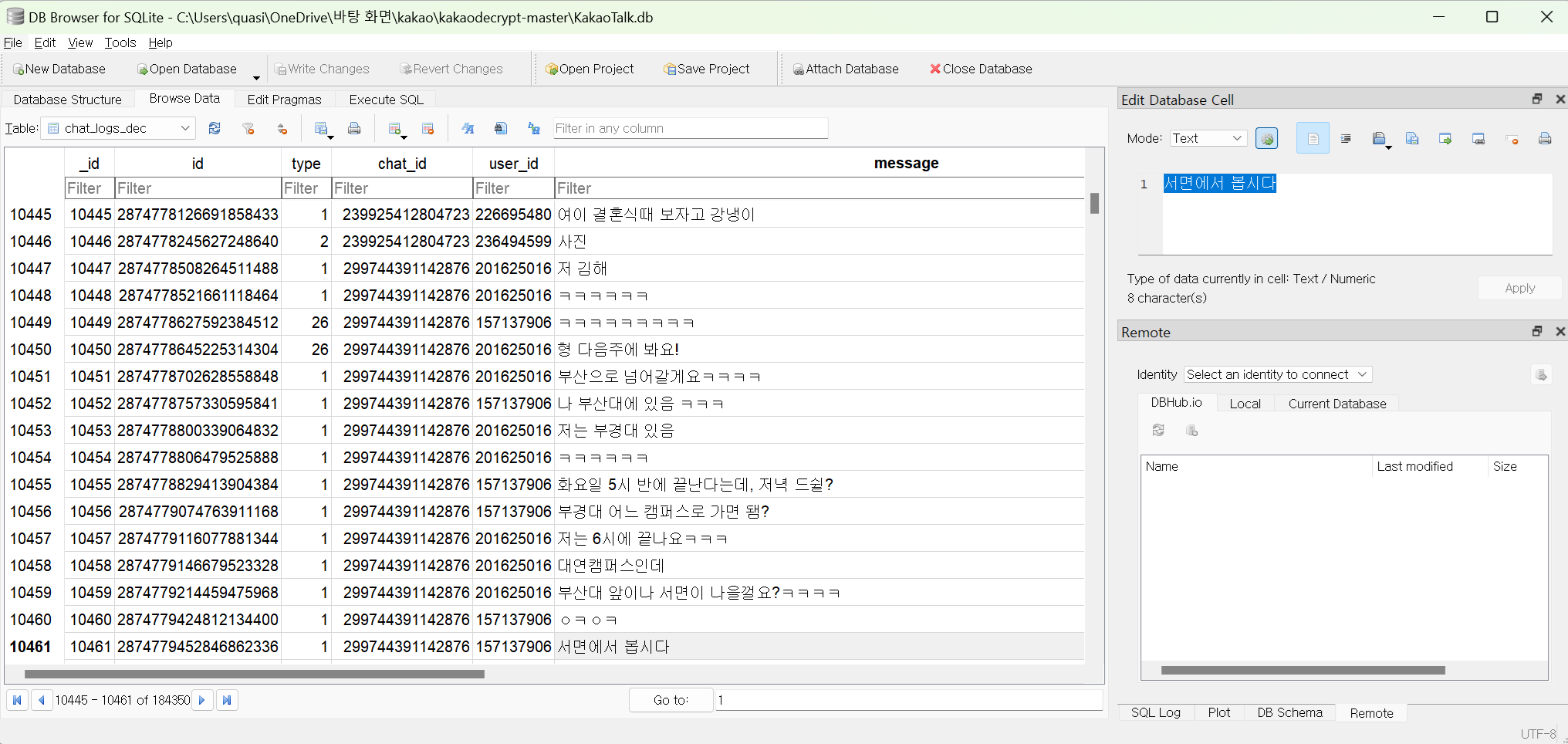Image resolution: width=1568 pixels, height=744 pixels.
Task: Click the table's vertical scrollbar thumb
Action: 1094,203
